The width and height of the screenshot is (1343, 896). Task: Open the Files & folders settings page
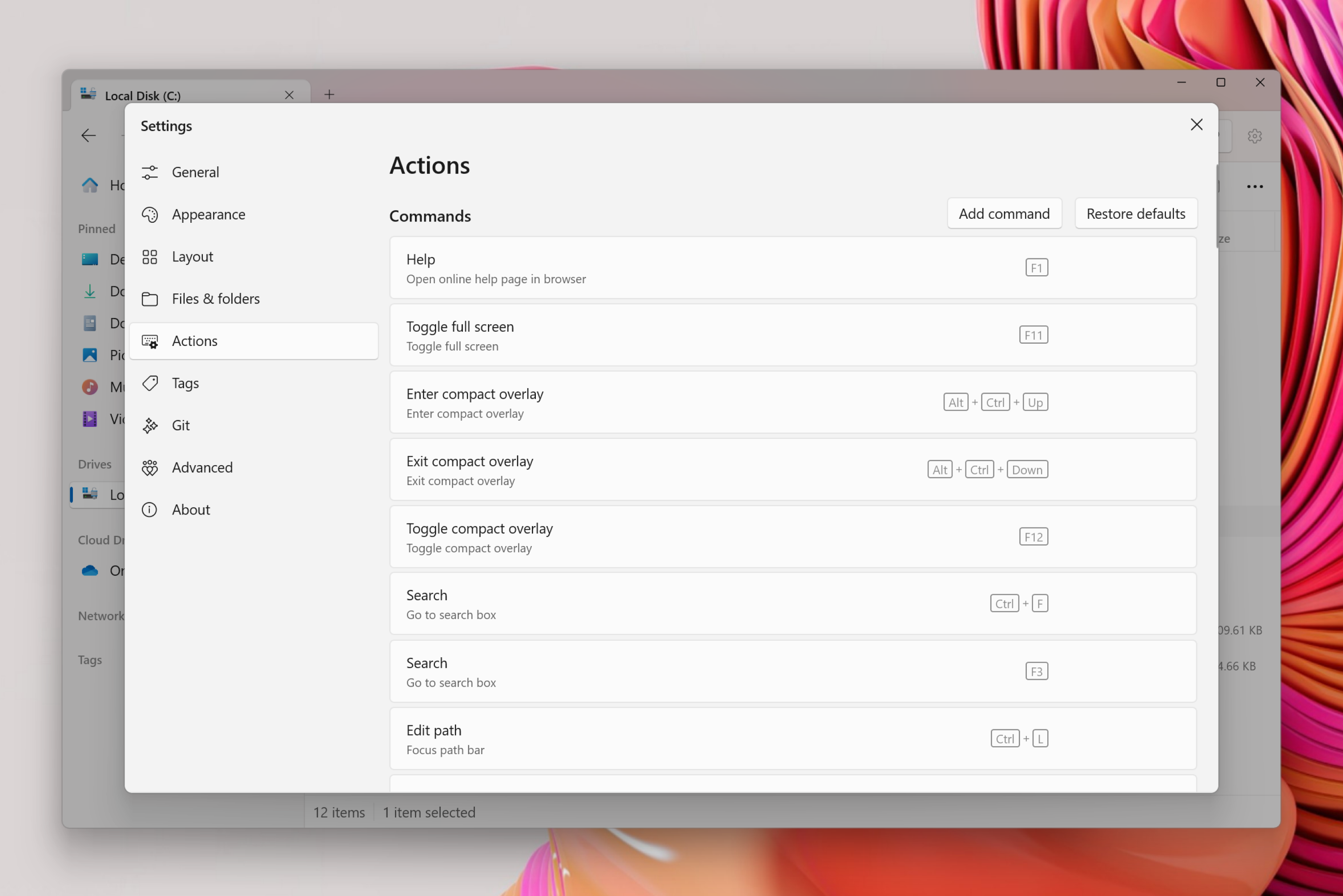[x=215, y=298]
